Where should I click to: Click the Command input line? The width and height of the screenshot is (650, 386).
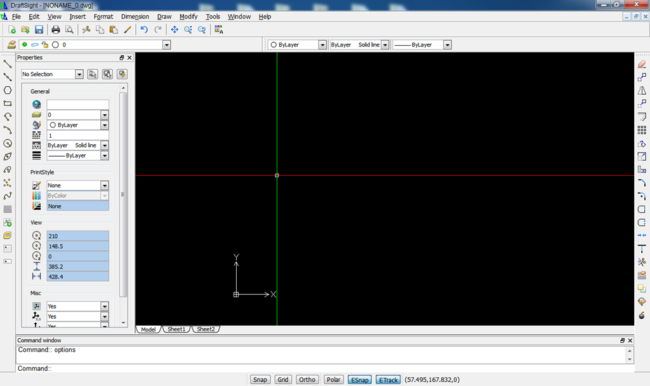323,368
